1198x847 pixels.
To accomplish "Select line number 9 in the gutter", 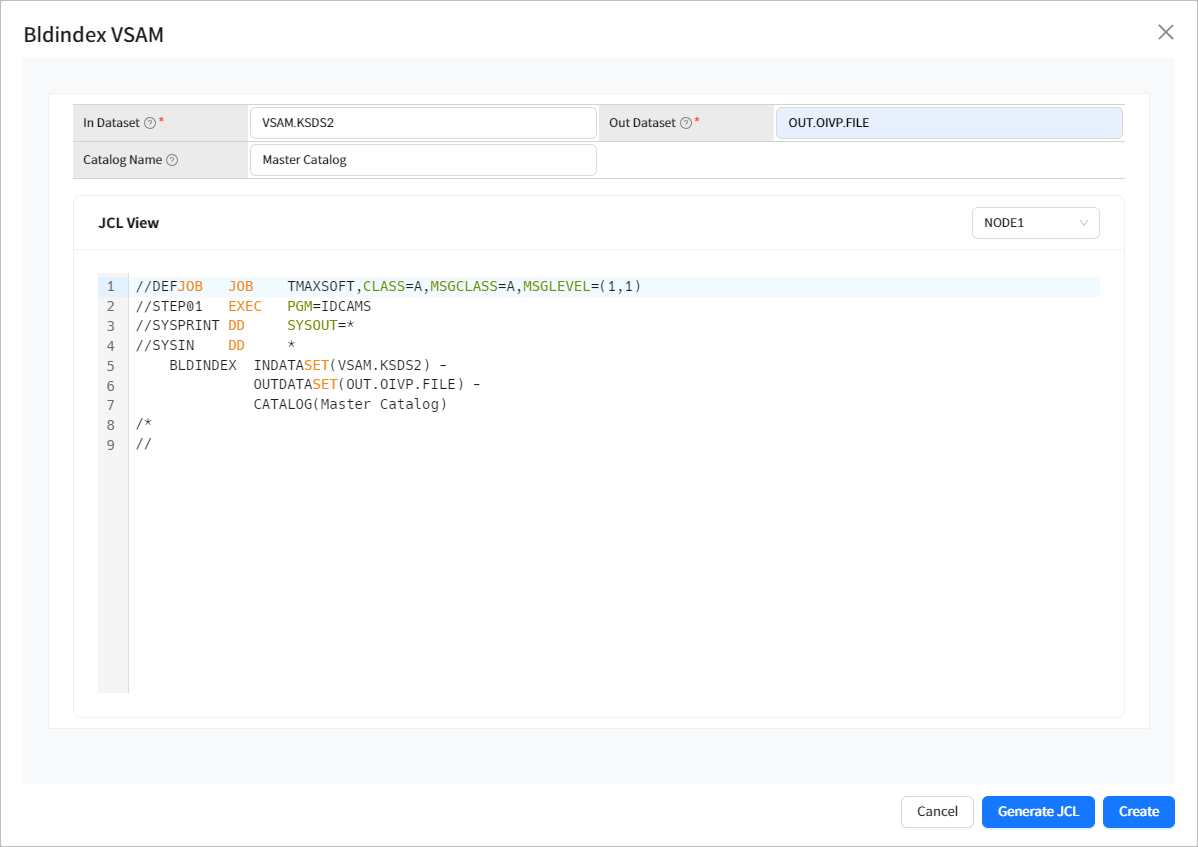I will click(x=111, y=445).
